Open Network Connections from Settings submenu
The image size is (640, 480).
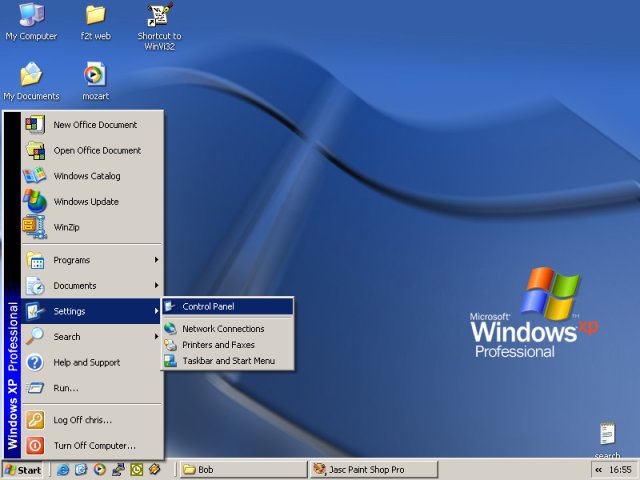coord(228,329)
